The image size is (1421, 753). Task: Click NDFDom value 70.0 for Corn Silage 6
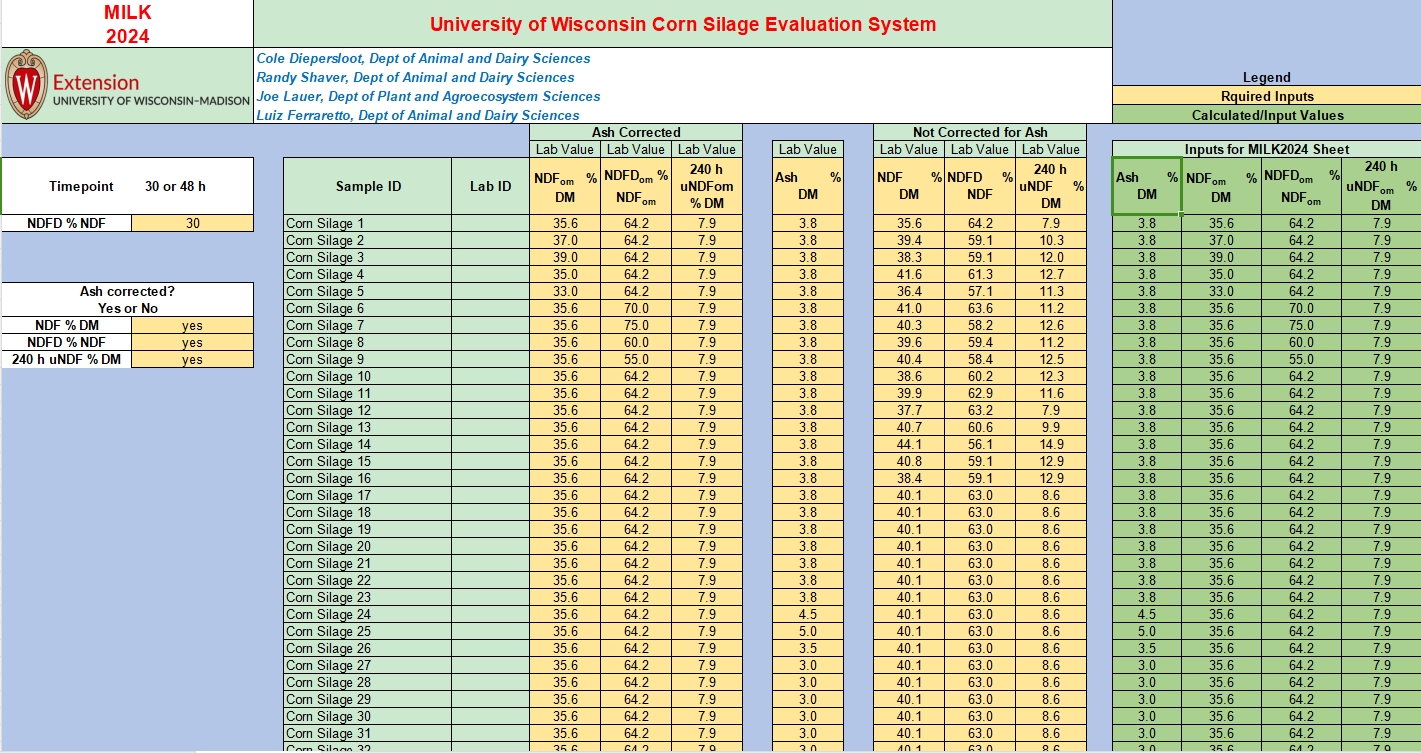pyautogui.click(x=636, y=308)
